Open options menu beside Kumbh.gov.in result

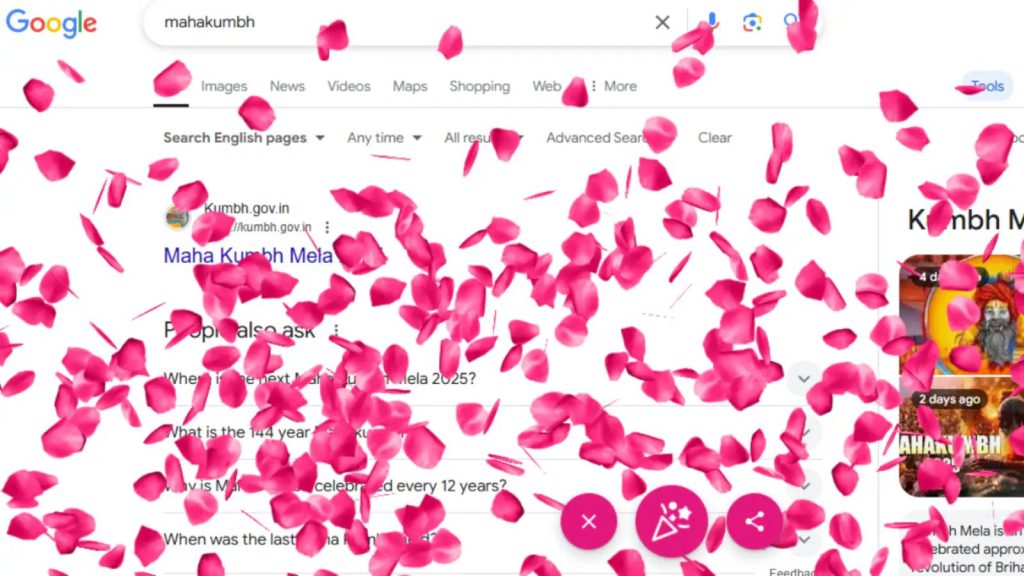pos(327,227)
